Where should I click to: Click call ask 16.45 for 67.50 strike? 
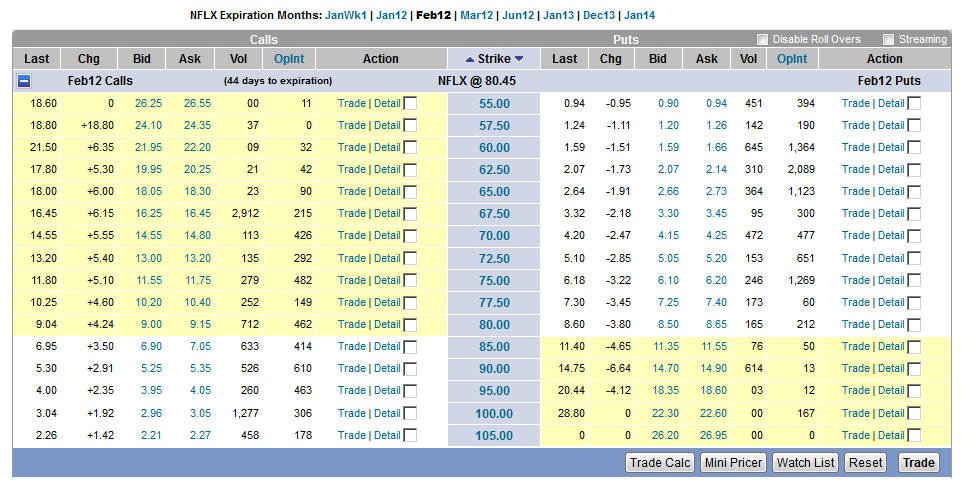(x=198, y=213)
